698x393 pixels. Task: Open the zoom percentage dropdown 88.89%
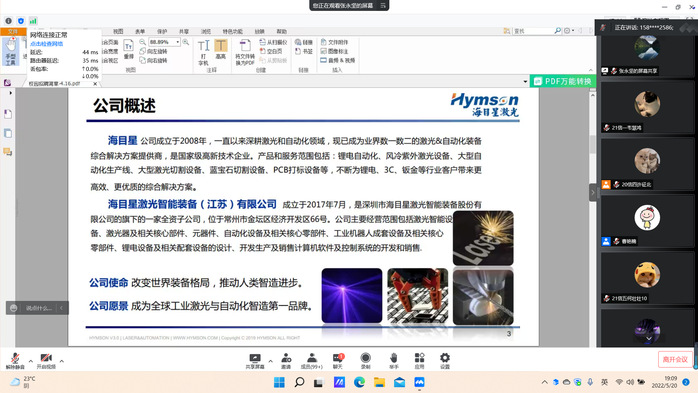(x=178, y=42)
